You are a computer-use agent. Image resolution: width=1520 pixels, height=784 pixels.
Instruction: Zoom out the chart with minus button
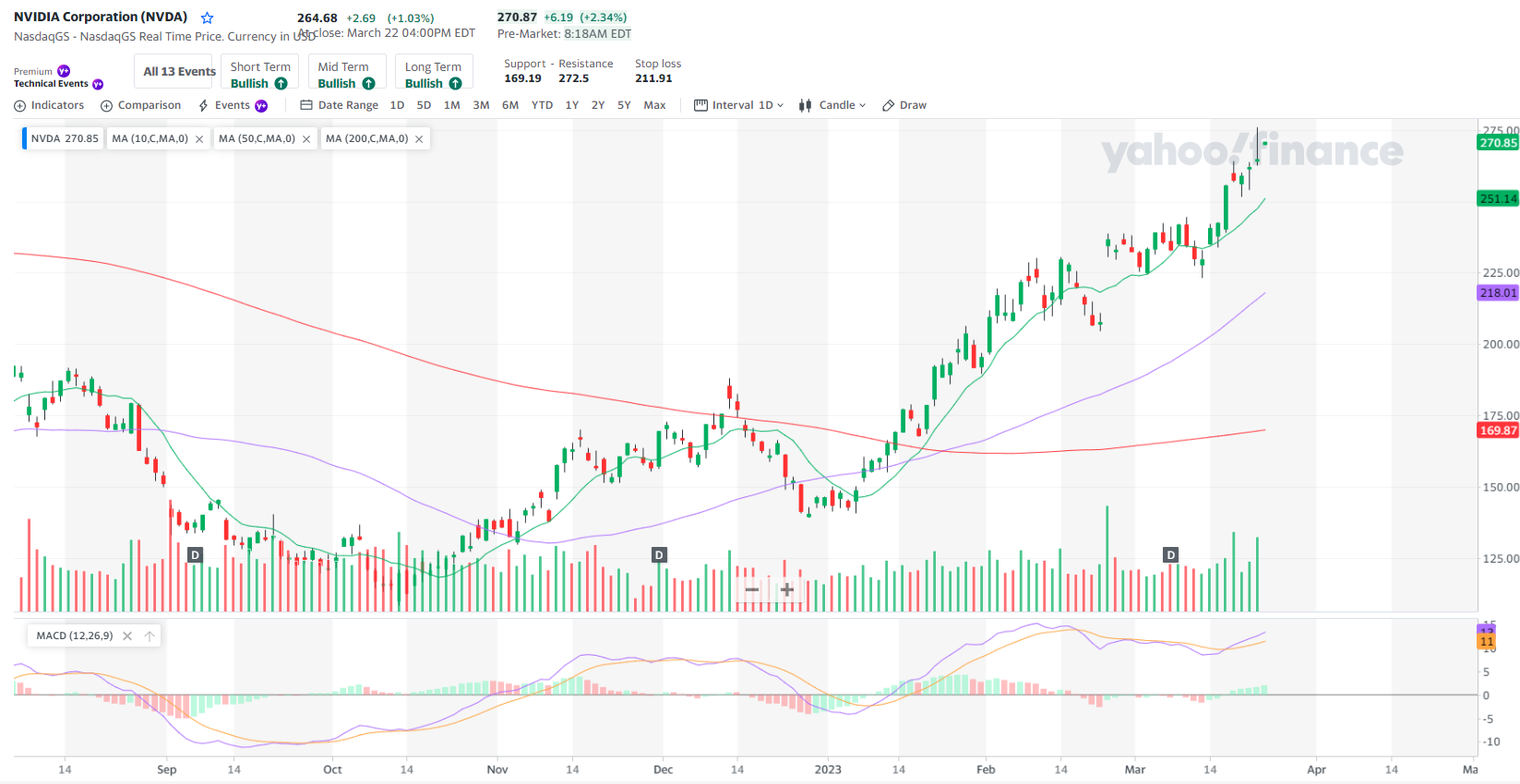[x=752, y=589]
